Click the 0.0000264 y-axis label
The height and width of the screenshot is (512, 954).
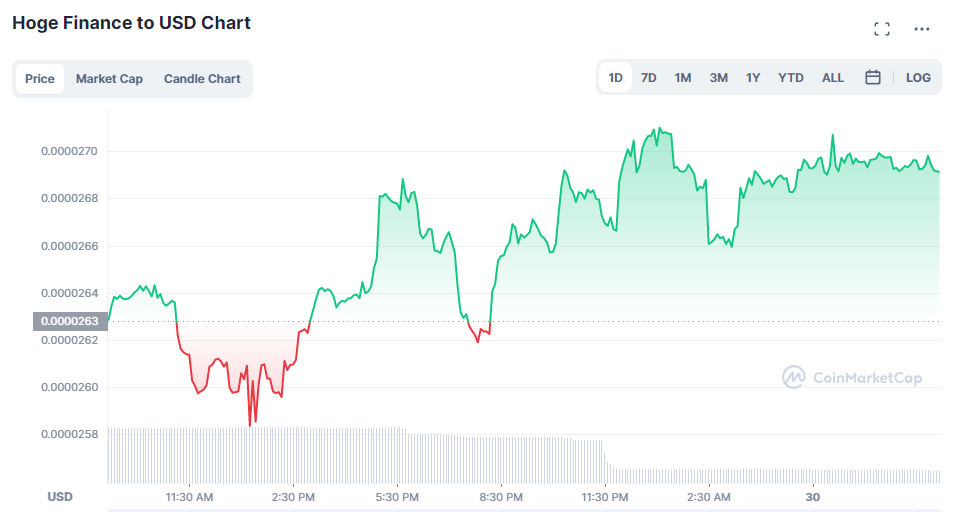[x=69, y=293]
